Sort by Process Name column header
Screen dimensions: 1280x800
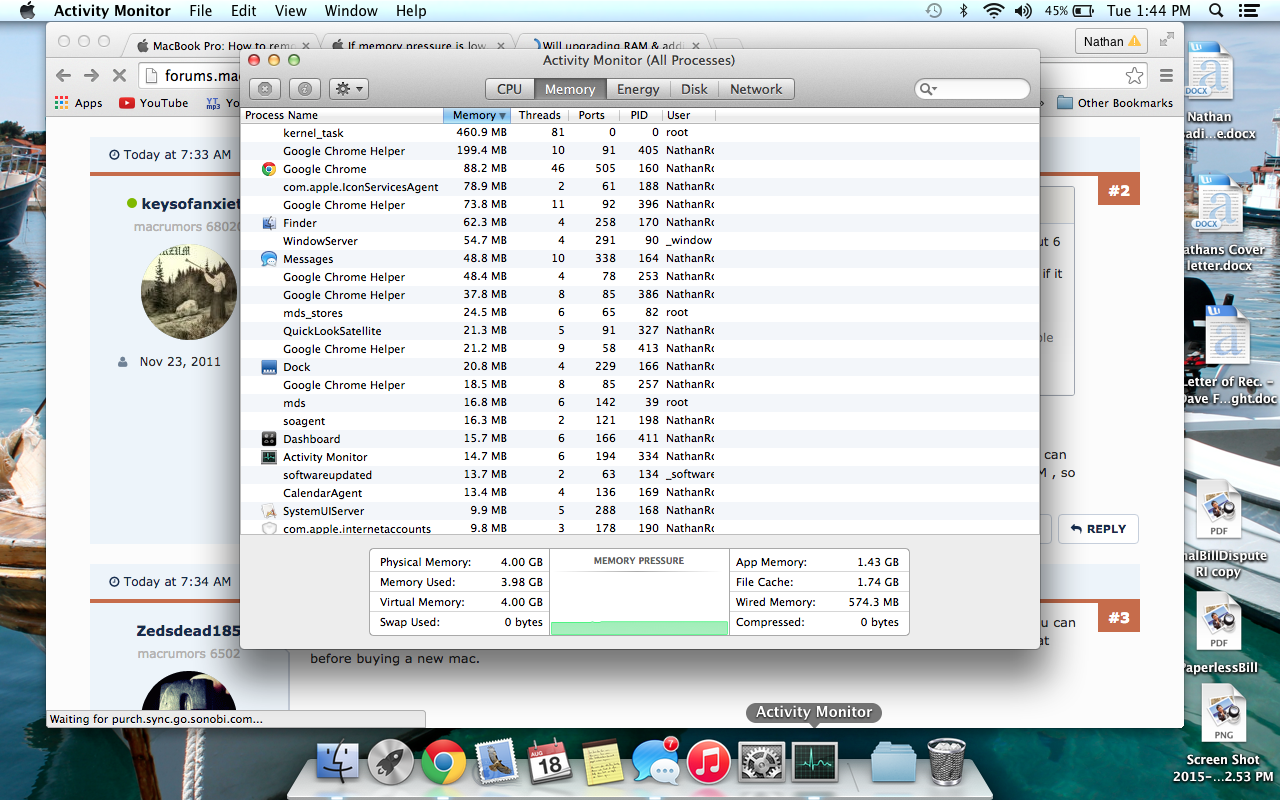pyautogui.click(x=342, y=115)
